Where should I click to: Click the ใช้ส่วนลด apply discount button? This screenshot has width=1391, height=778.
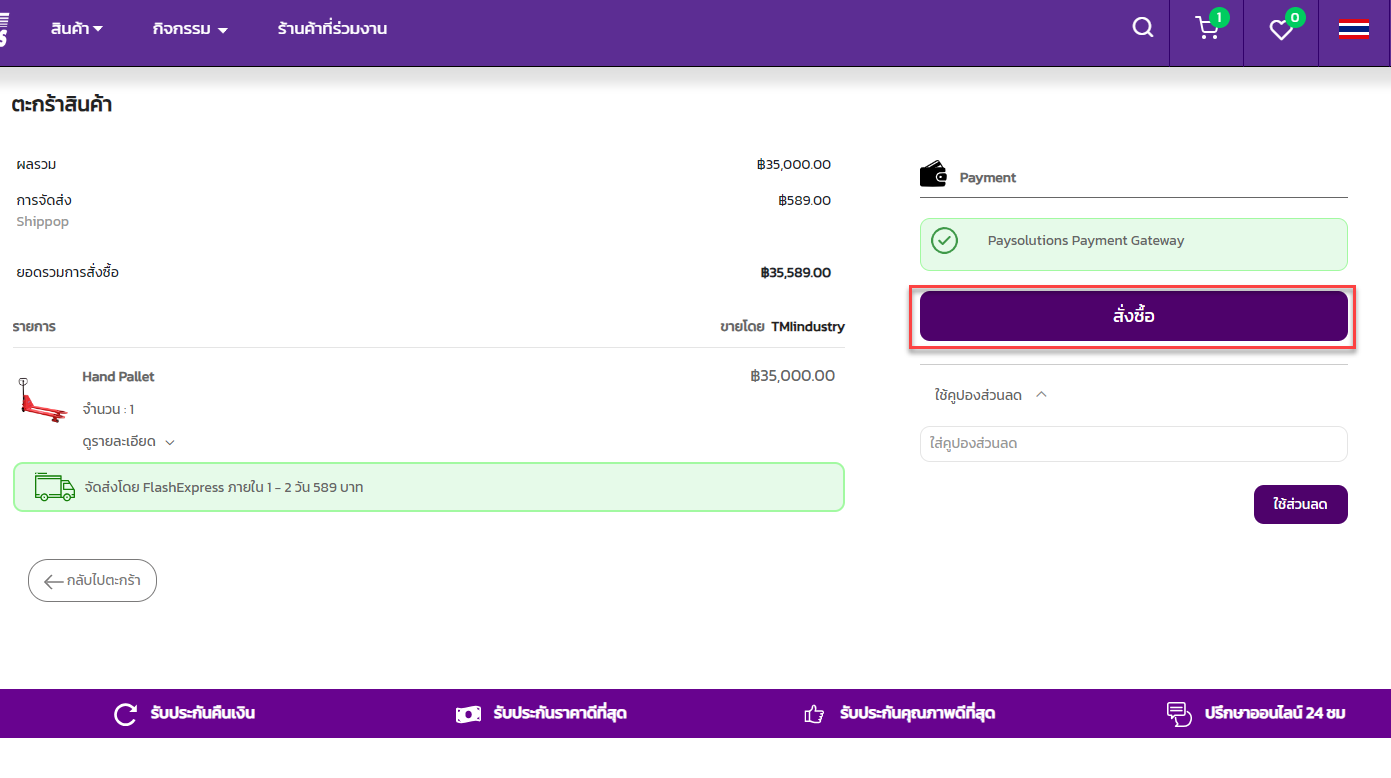1300,505
